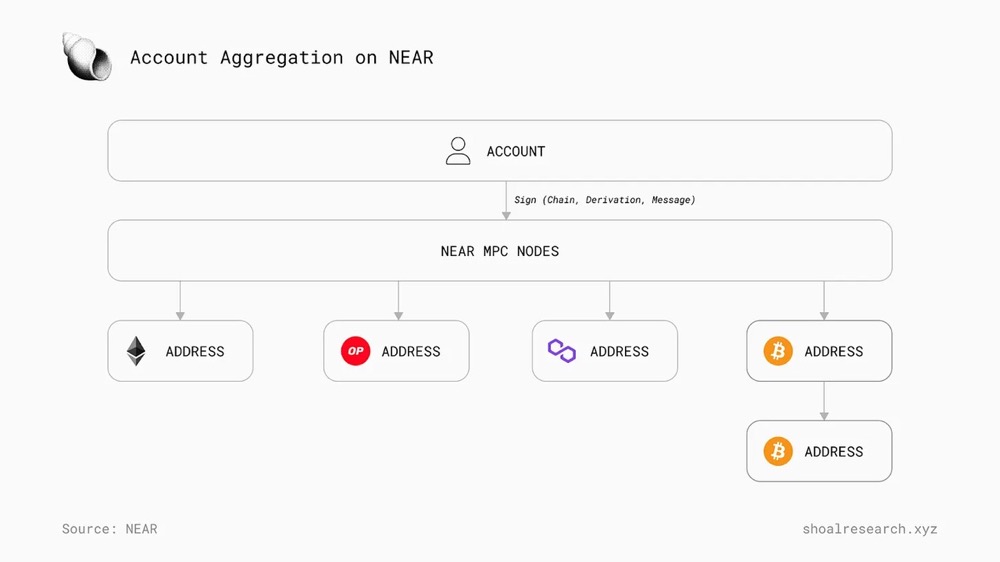Click the arrow pointing to Ethereum address box
Screen dimensions: 1000x562
tap(180, 300)
